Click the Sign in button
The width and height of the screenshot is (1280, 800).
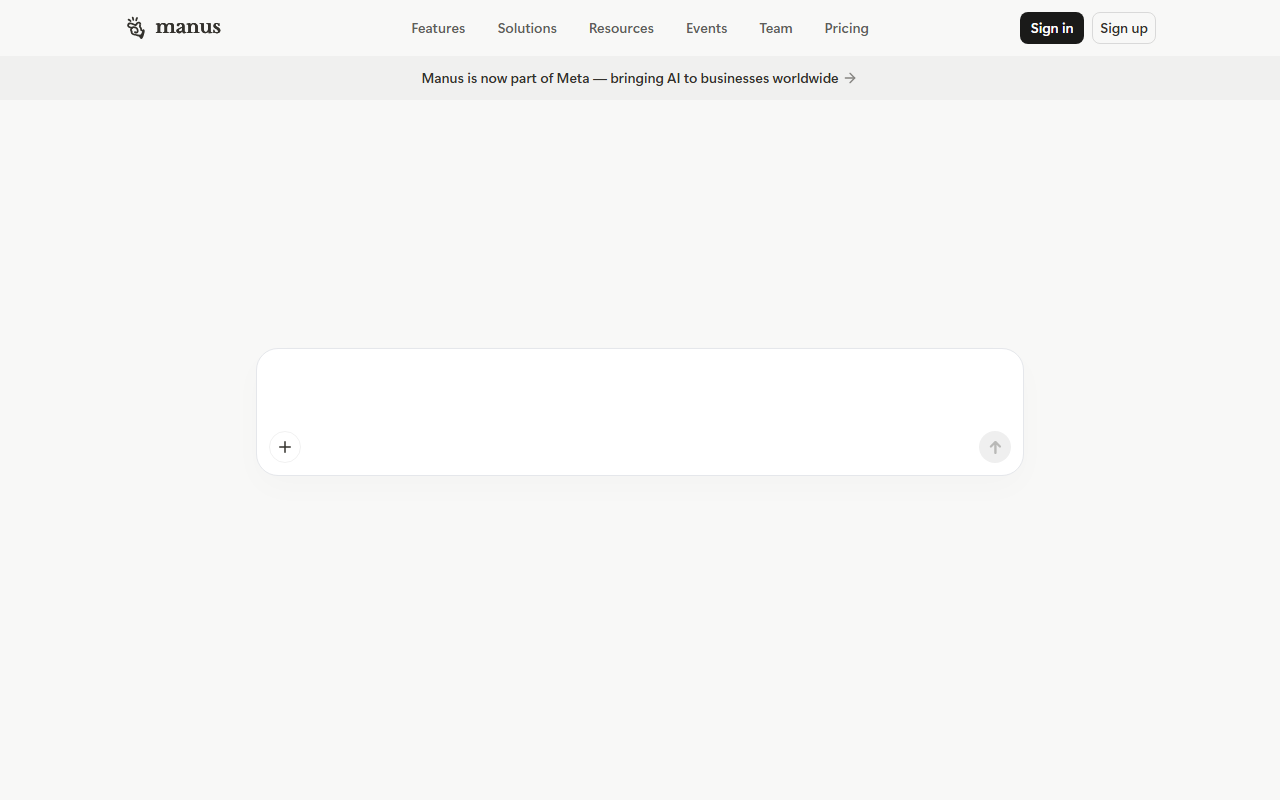[x=1052, y=28]
